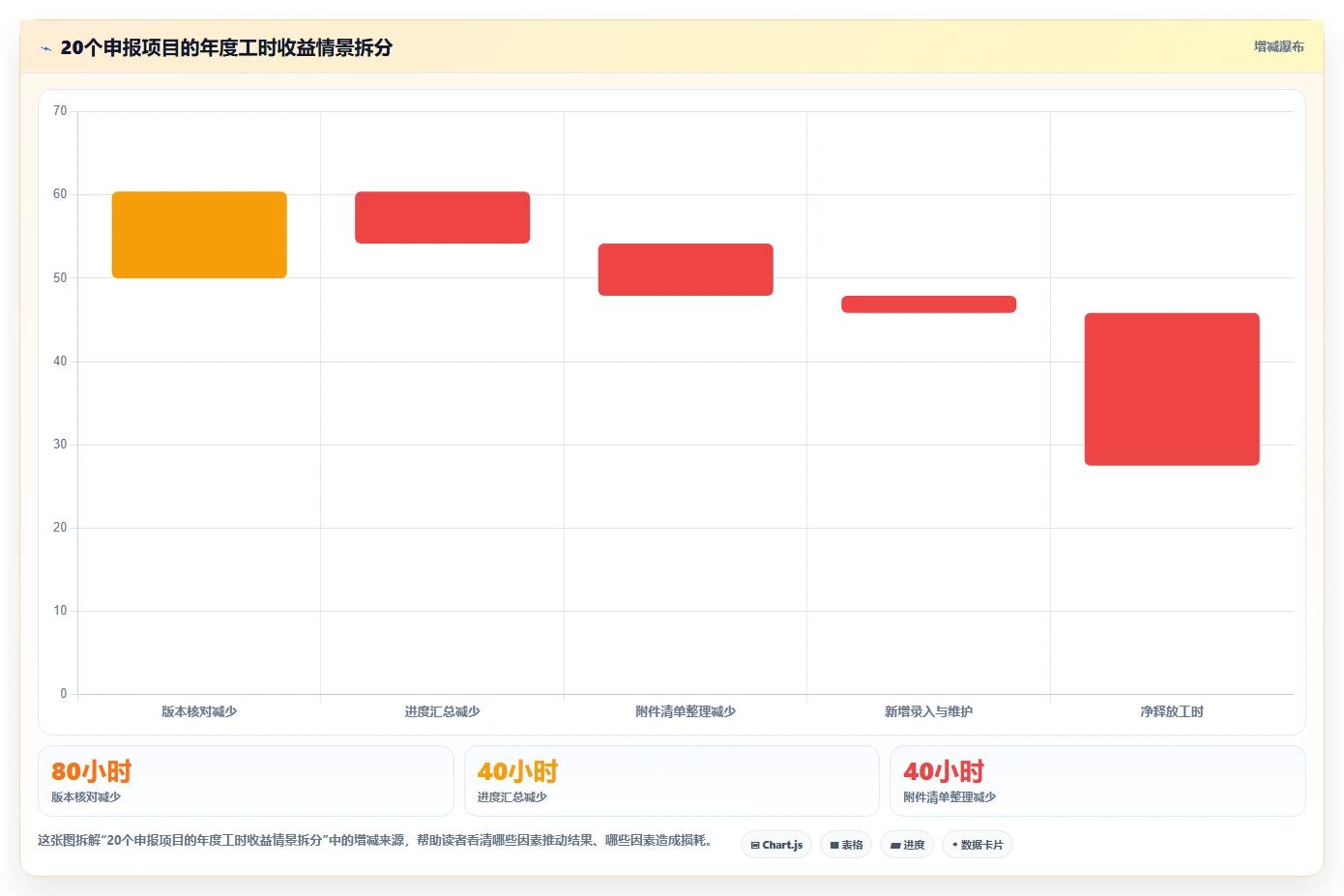The height and width of the screenshot is (896, 1344).
Task: Open the 80小时 版本核对减少 card
Action: click(246, 781)
